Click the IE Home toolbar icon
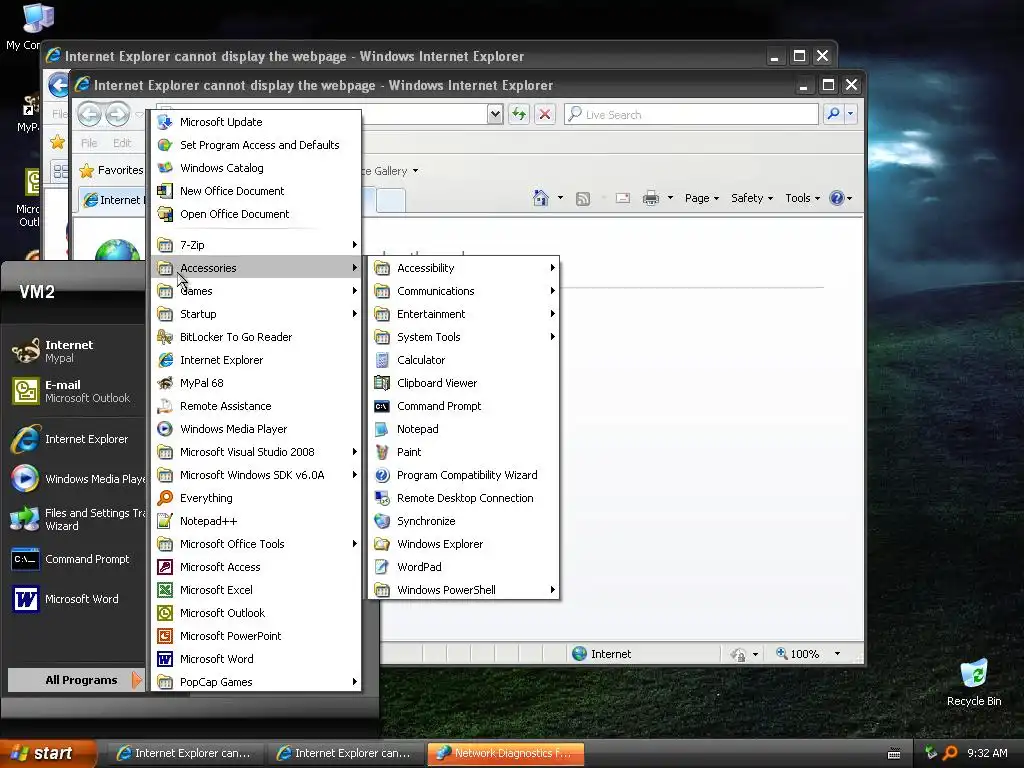 point(541,198)
